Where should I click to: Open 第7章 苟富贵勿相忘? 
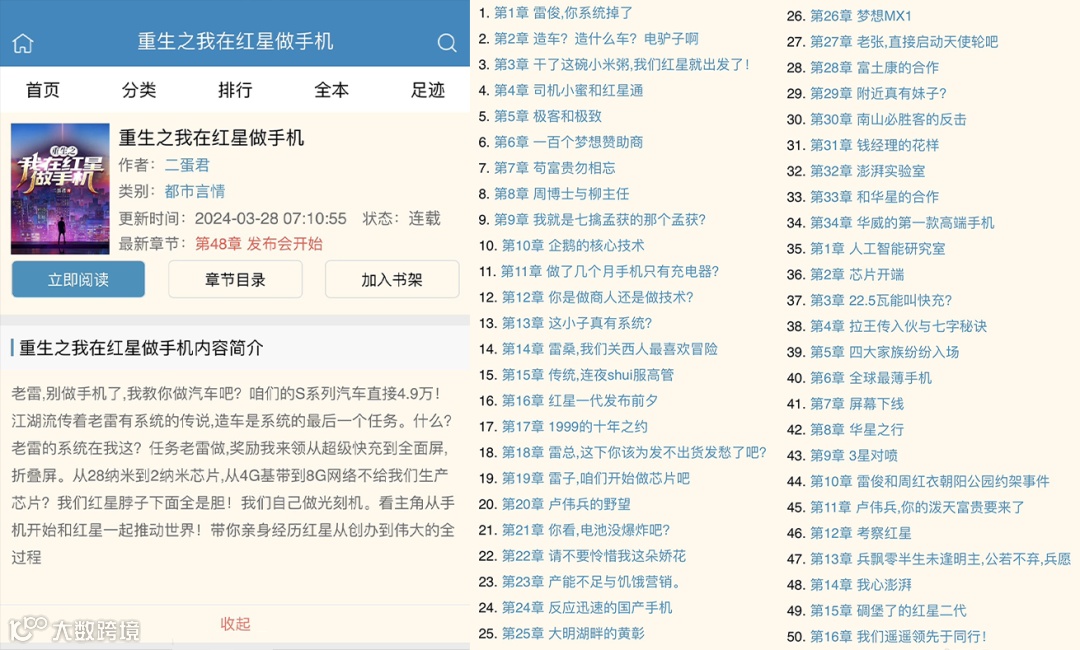pyautogui.click(x=555, y=168)
